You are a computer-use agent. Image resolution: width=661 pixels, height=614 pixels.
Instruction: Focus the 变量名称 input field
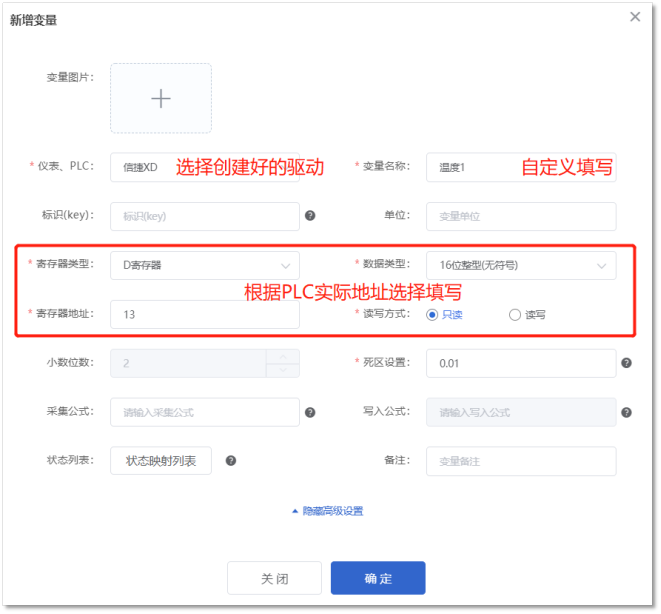(521, 167)
